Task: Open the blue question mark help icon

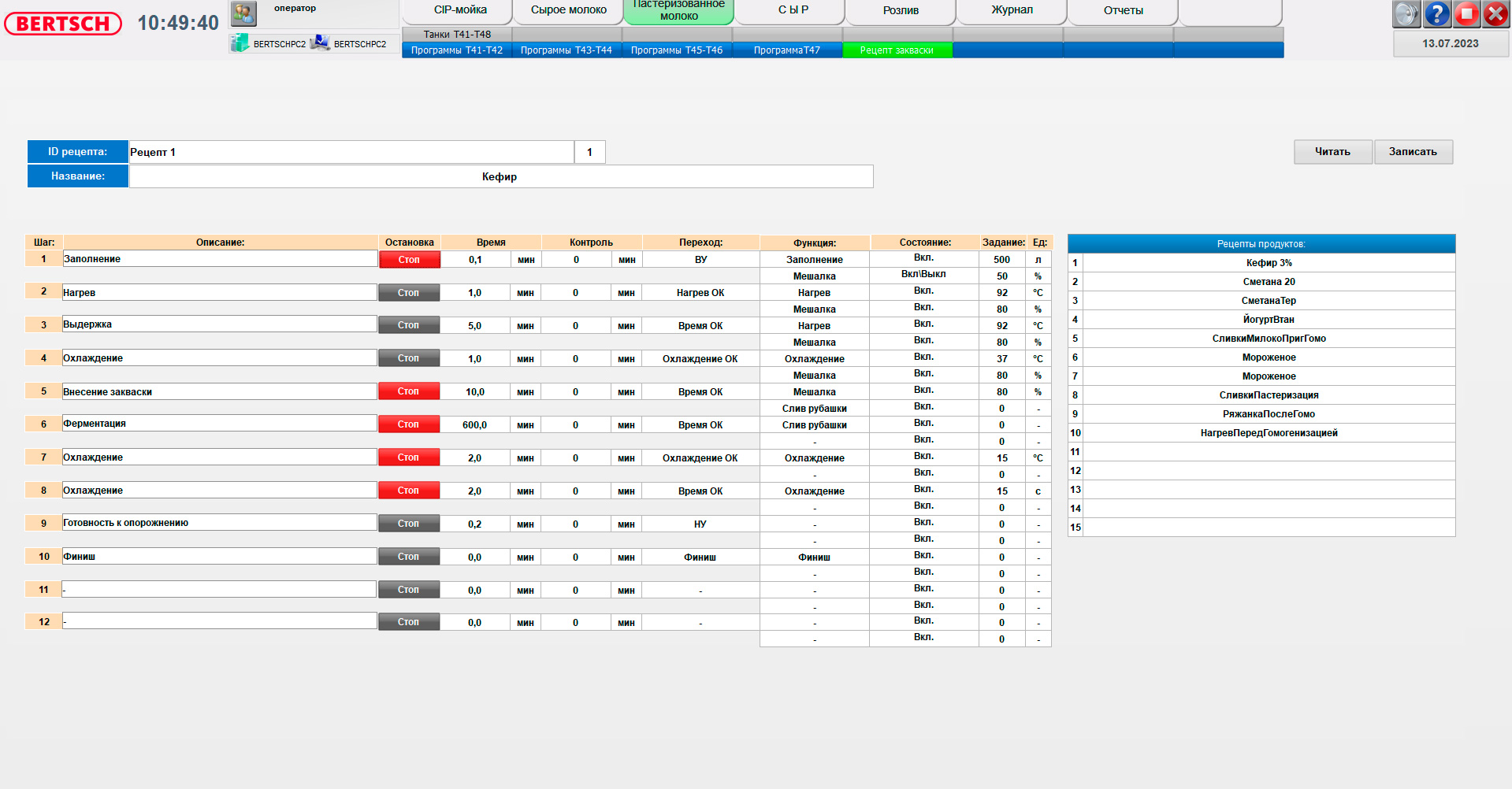Action: pos(1437,13)
